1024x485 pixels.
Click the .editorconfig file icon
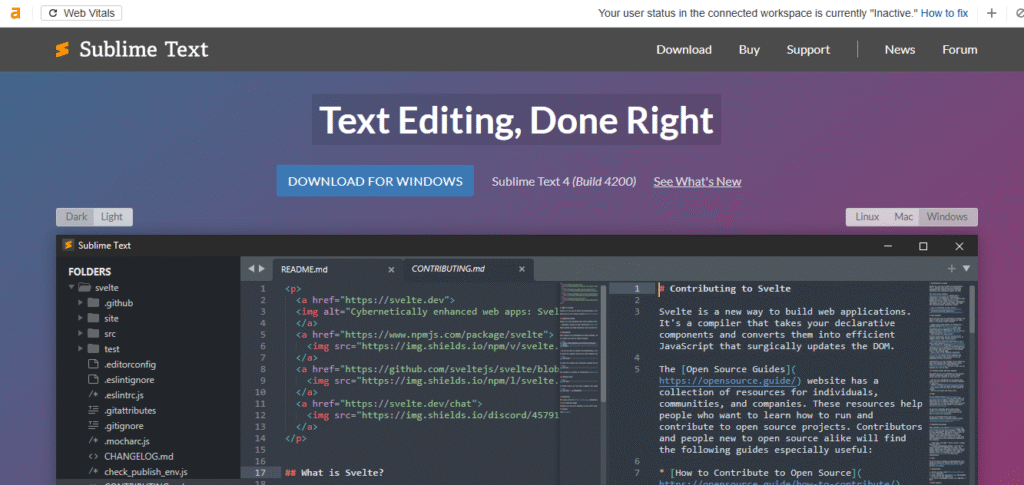click(x=93, y=364)
